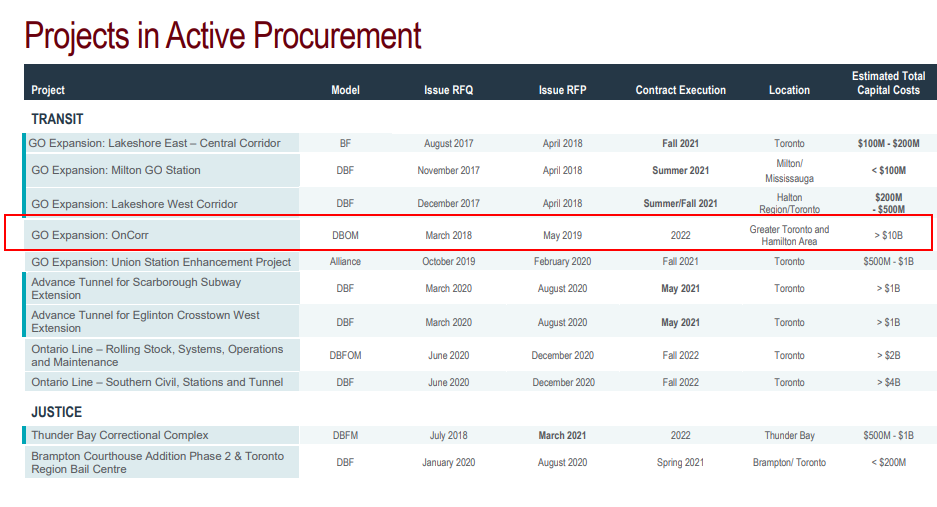
Task: Select the Alliance model cell
Action: tap(345, 262)
